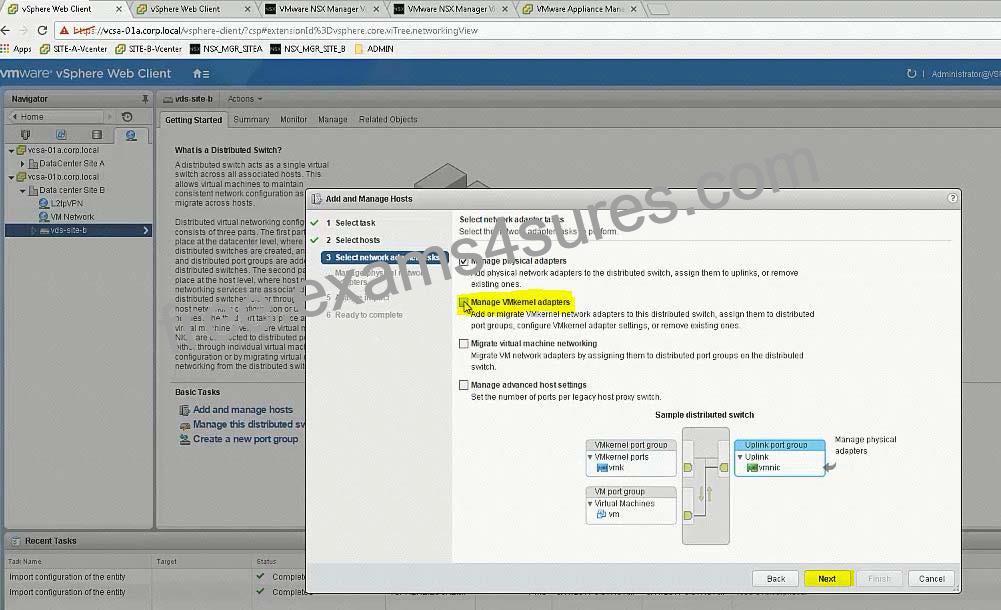Click the refresh icon beside Administrator

(911, 73)
